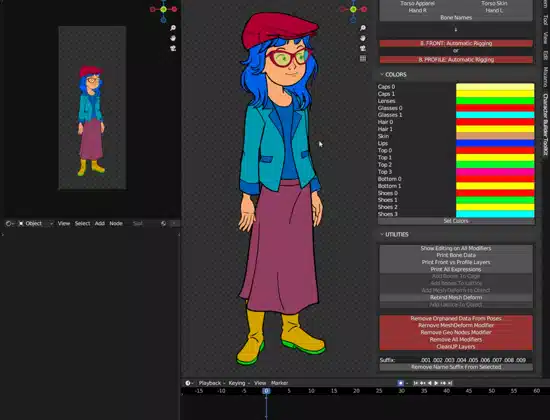This screenshot has width=550, height=420.
Task: Open Object dropdown in node editor header
Action: click(36, 224)
